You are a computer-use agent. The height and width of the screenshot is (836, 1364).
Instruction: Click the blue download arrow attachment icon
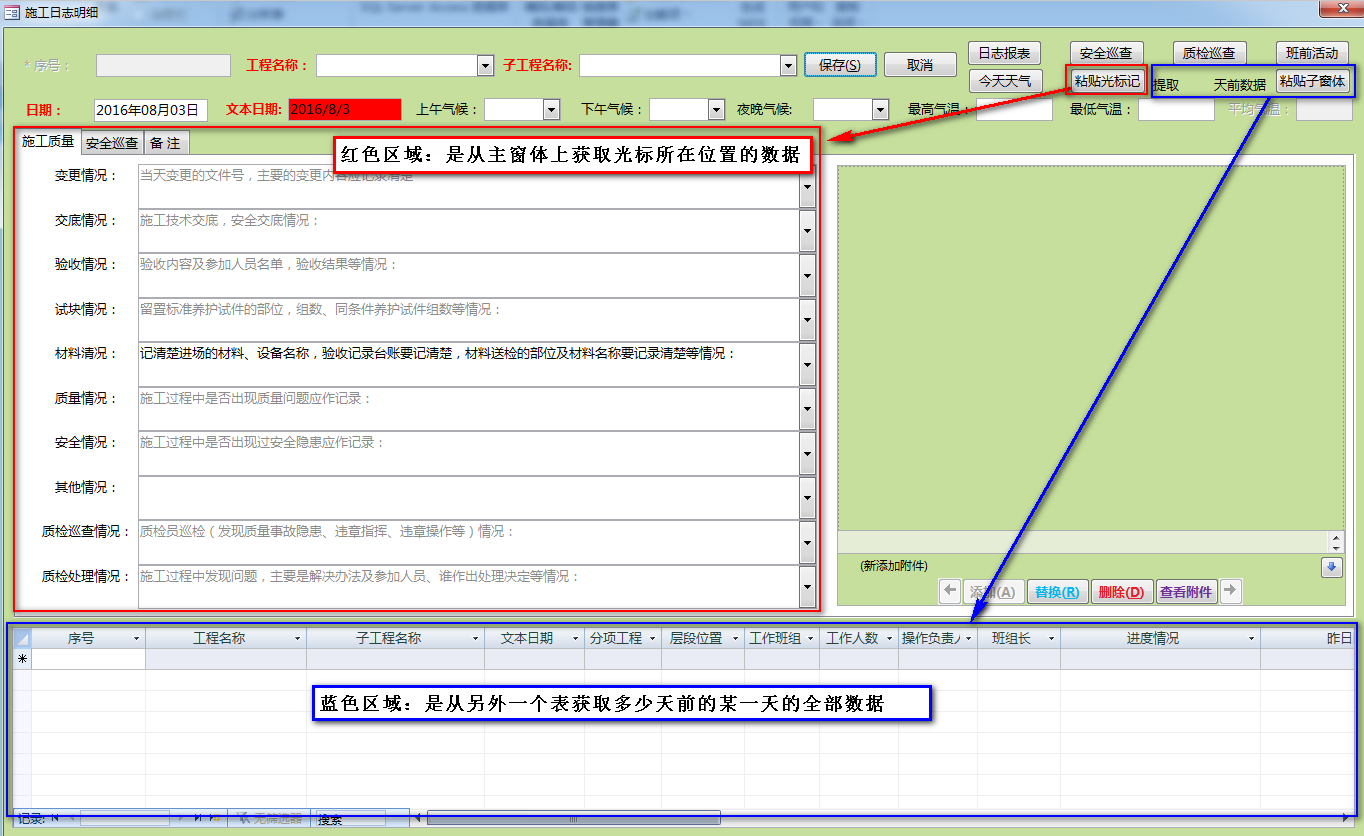click(x=1331, y=567)
